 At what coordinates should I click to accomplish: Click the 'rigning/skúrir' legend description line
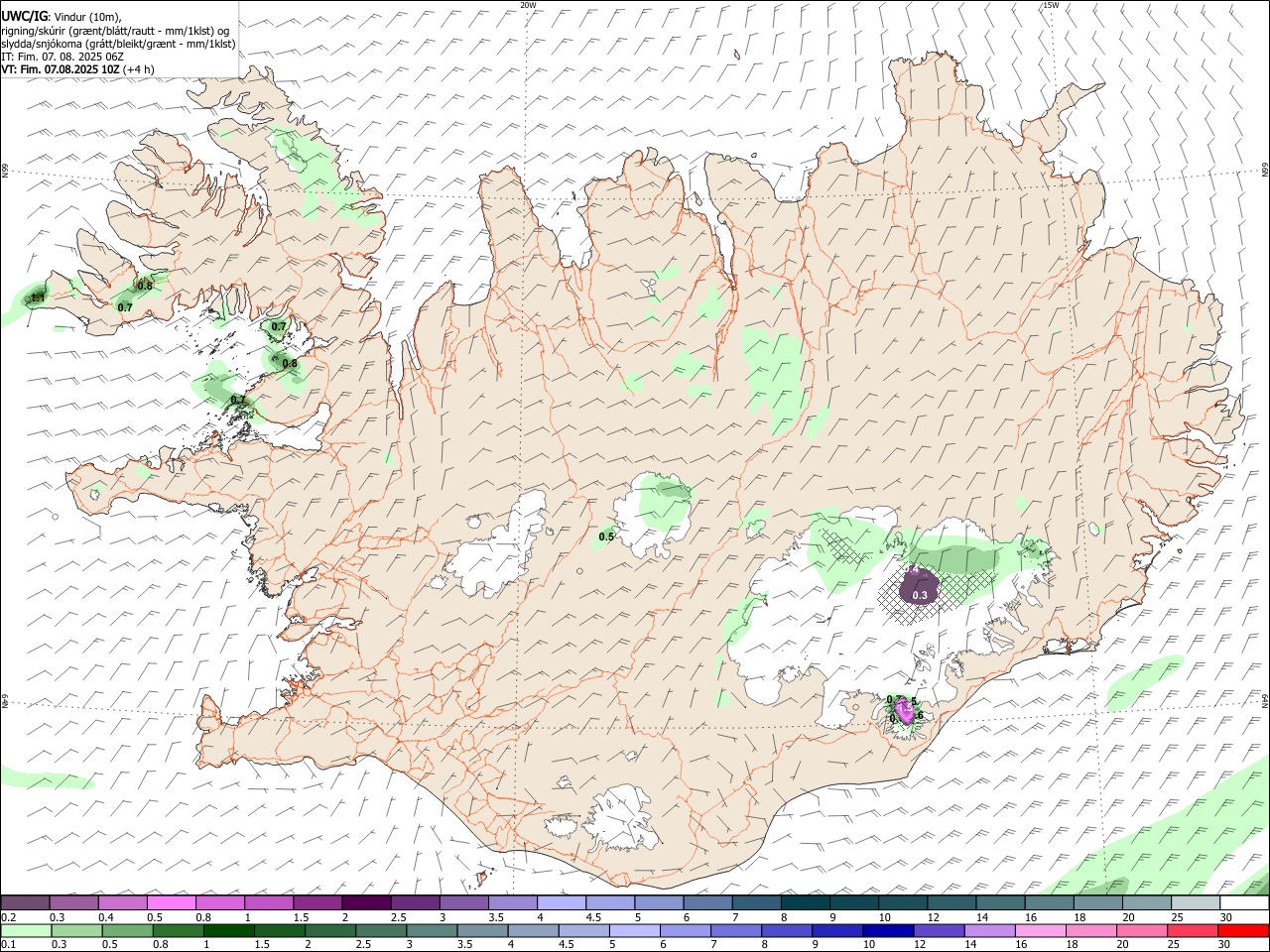point(116,31)
